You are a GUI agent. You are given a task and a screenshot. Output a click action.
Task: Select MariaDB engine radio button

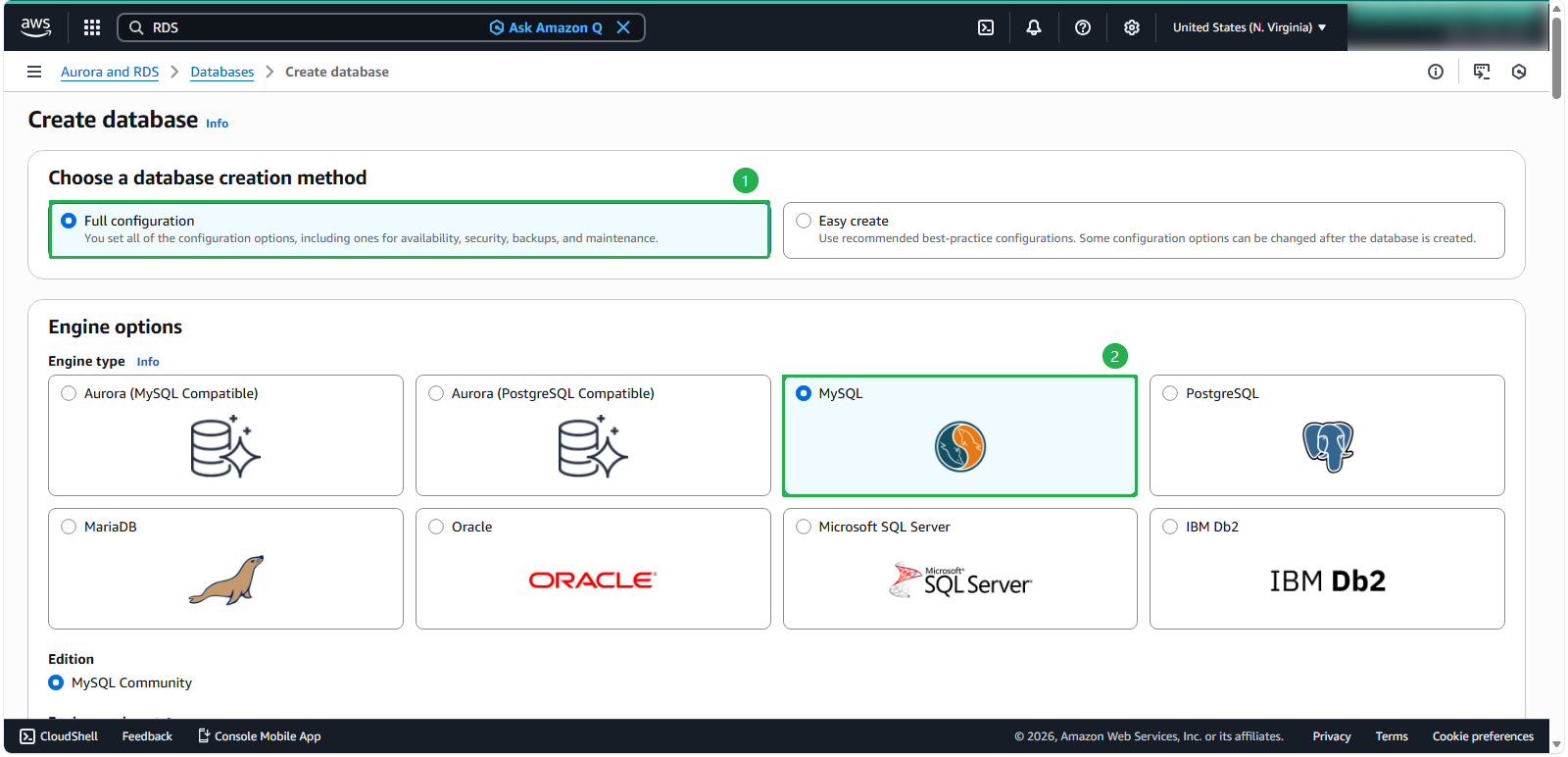[69, 527]
